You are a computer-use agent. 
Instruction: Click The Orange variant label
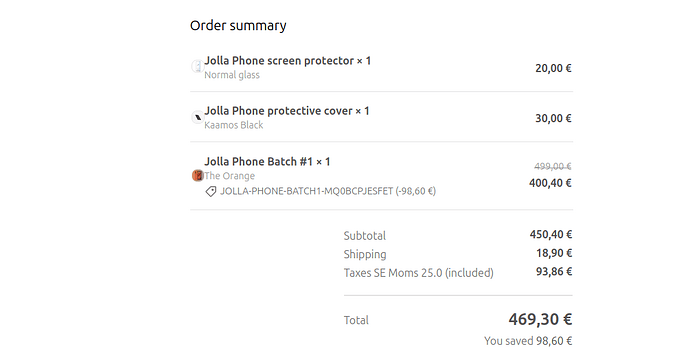click(229, 176)
